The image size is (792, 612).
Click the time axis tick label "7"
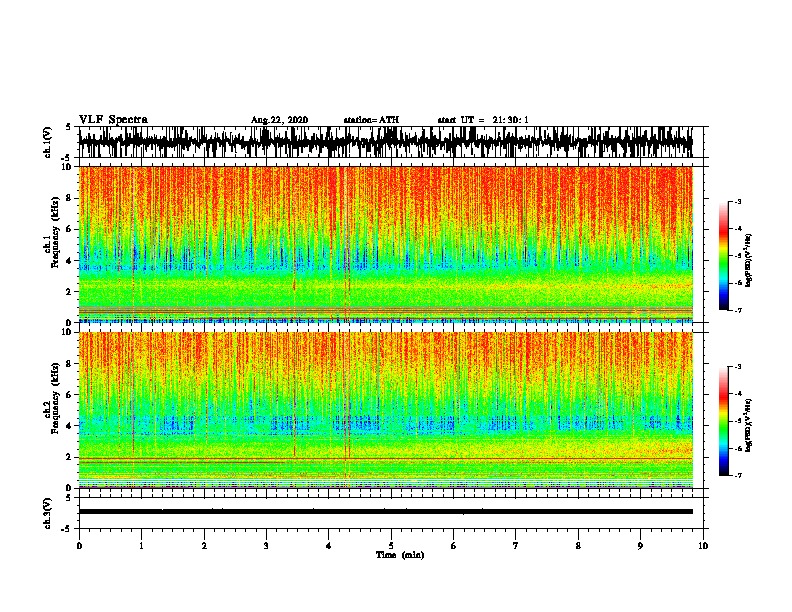(516, 546)
